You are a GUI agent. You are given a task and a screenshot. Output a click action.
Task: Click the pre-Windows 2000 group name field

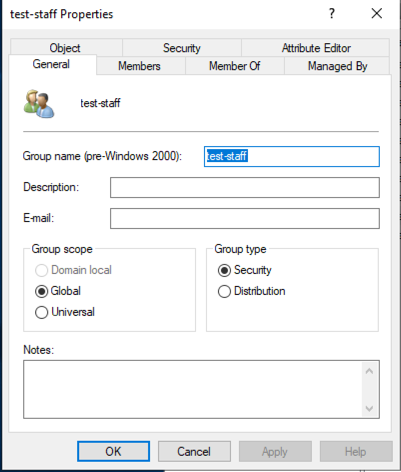[x=292, y=156]
